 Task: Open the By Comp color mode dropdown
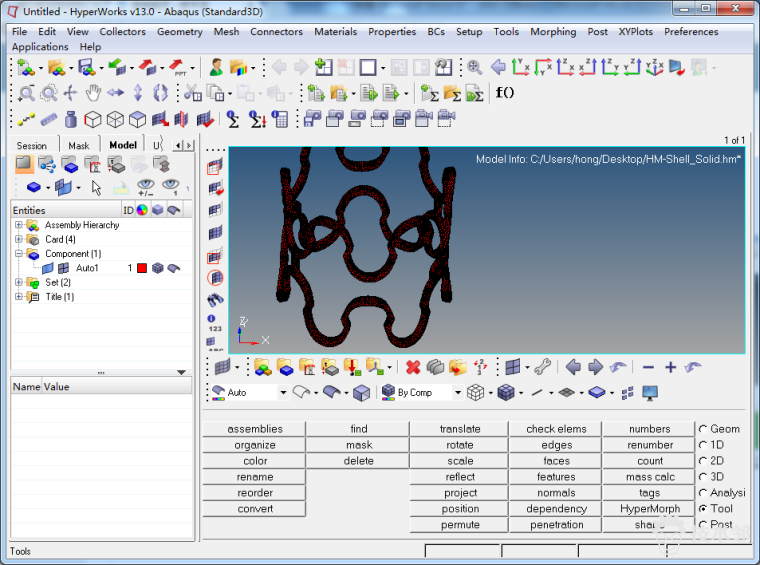[459, 393]
